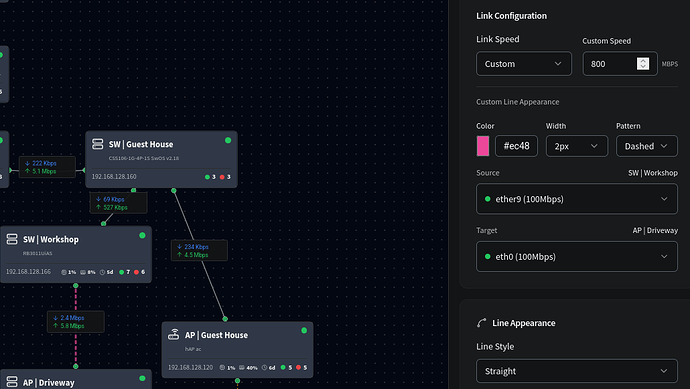The width and height of the screenshot is (690, 389).
Task: Click IP address 192.168.128.166
Action: [28, 272]
